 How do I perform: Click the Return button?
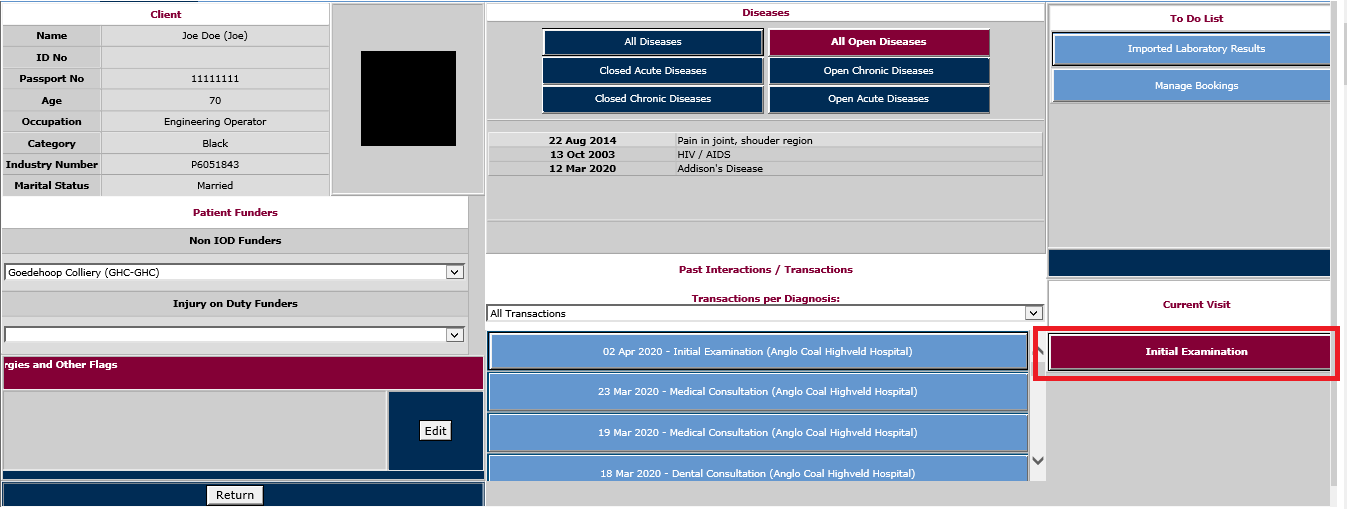(x=235, y=495)
